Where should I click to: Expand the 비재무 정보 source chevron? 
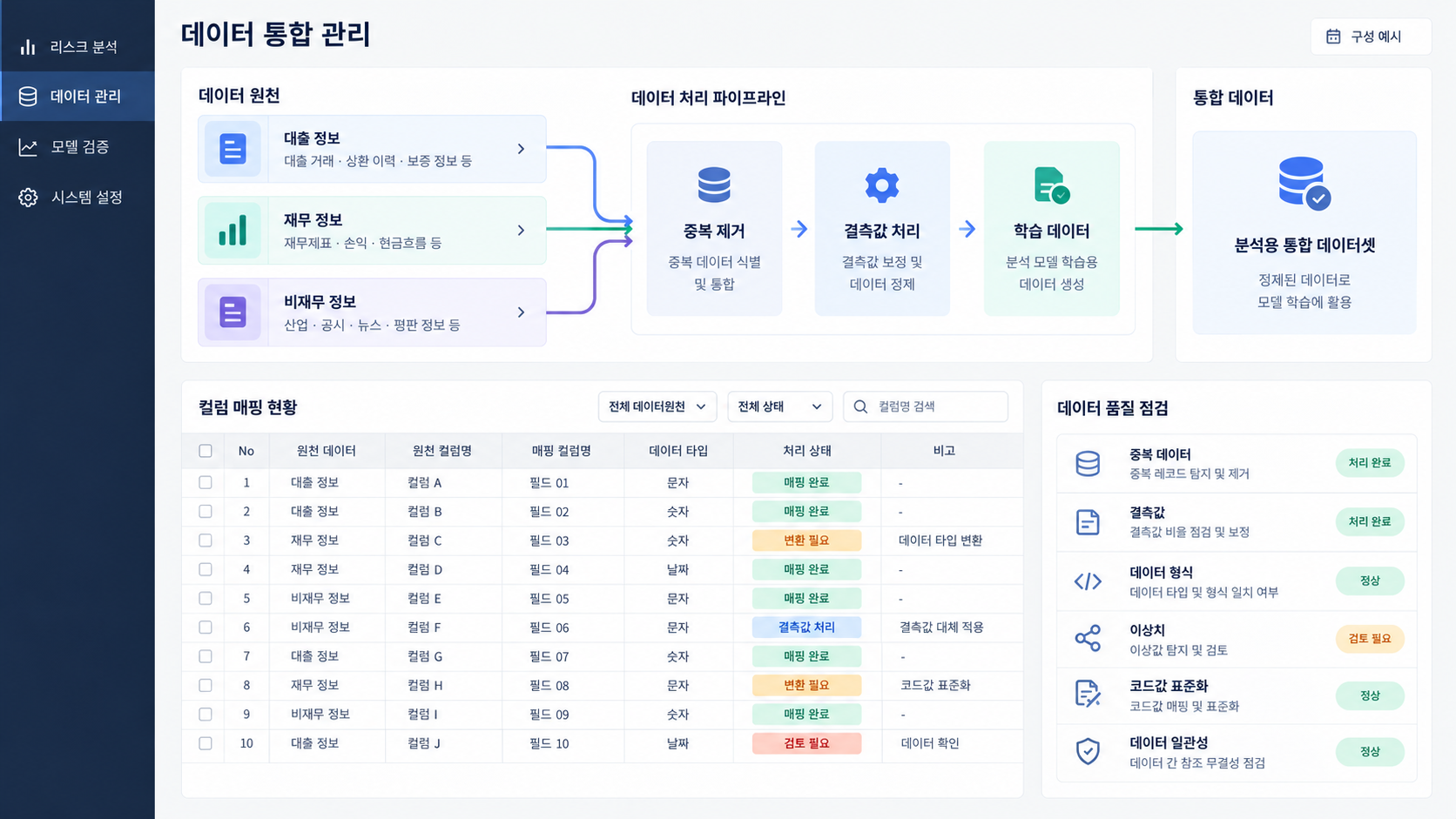point(521,312)
